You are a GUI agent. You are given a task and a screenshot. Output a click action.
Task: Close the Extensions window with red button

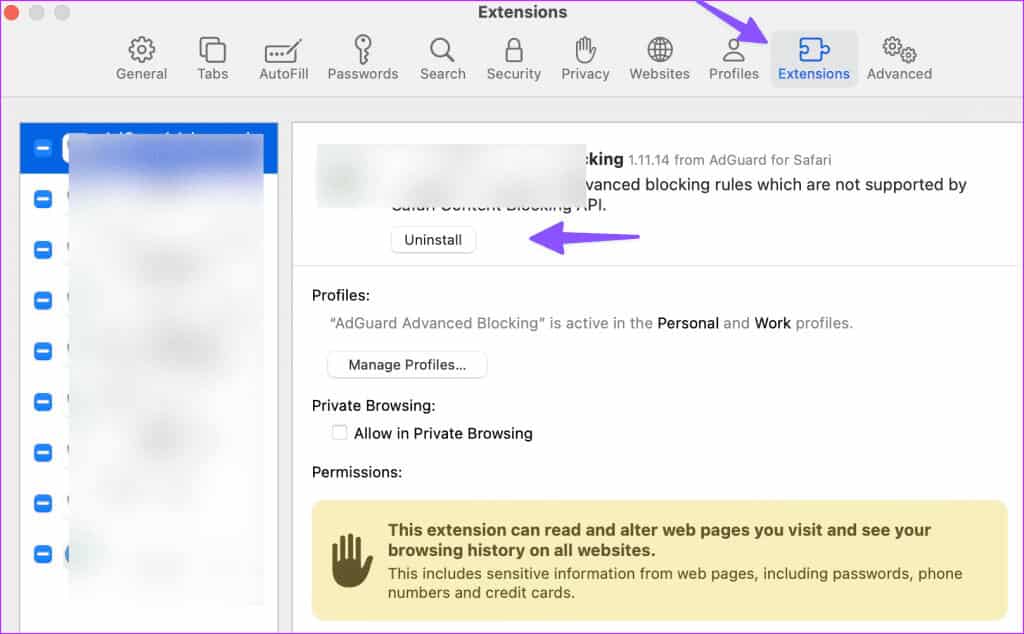click(12, 13)
